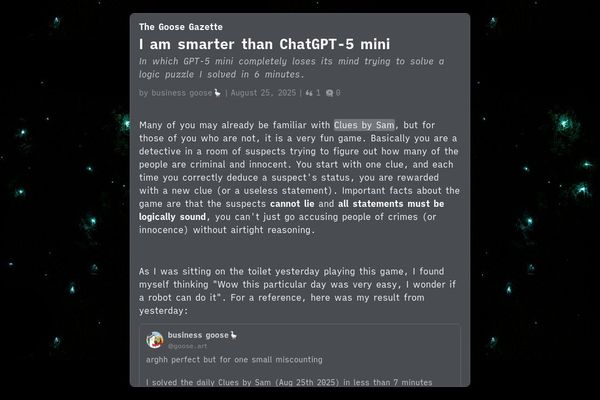Viewport: 600px width, 400px height.
Task: Click the goose emoji in the byline
Action: coord(217,93)
